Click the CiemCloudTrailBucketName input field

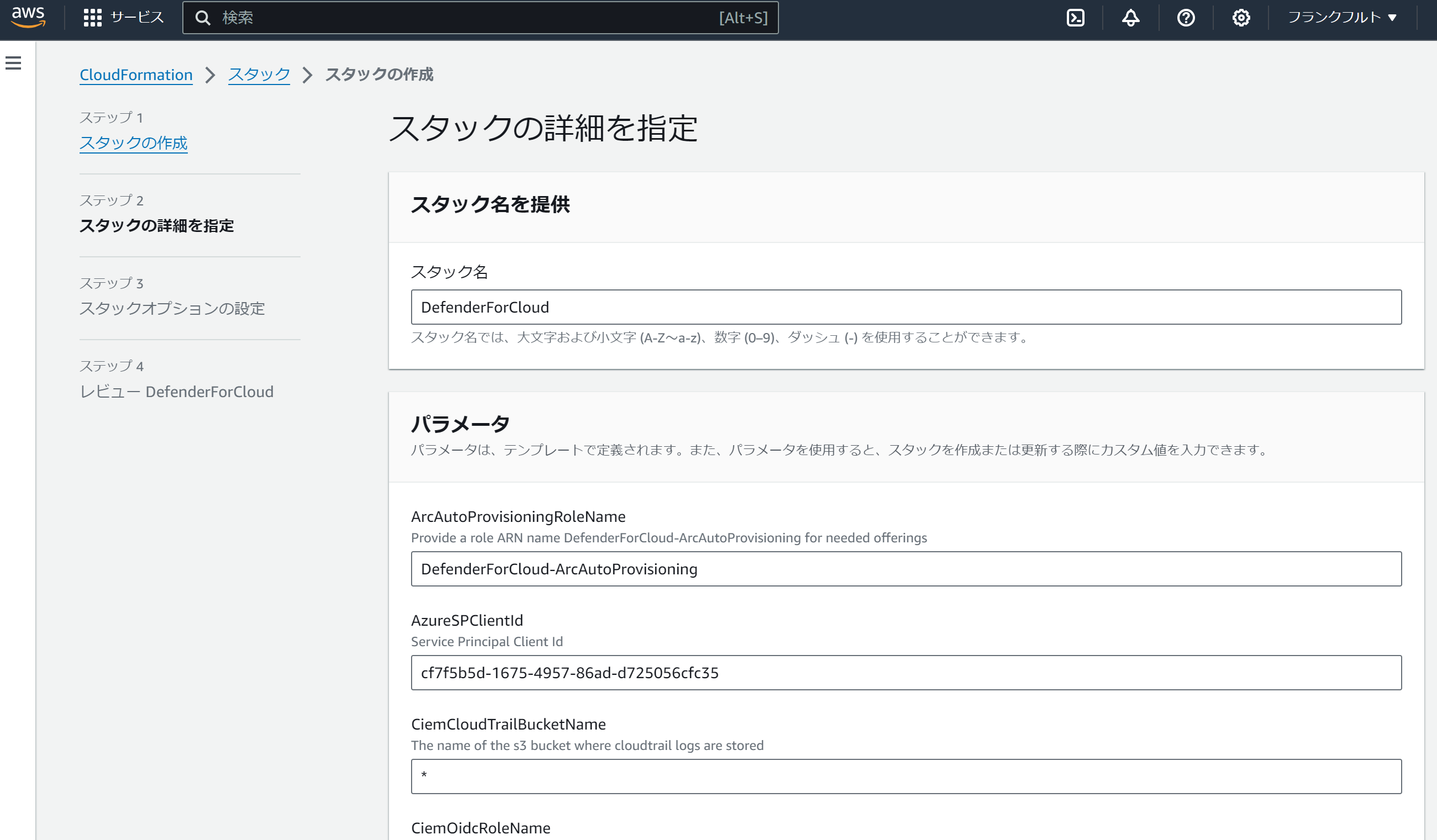906,776
